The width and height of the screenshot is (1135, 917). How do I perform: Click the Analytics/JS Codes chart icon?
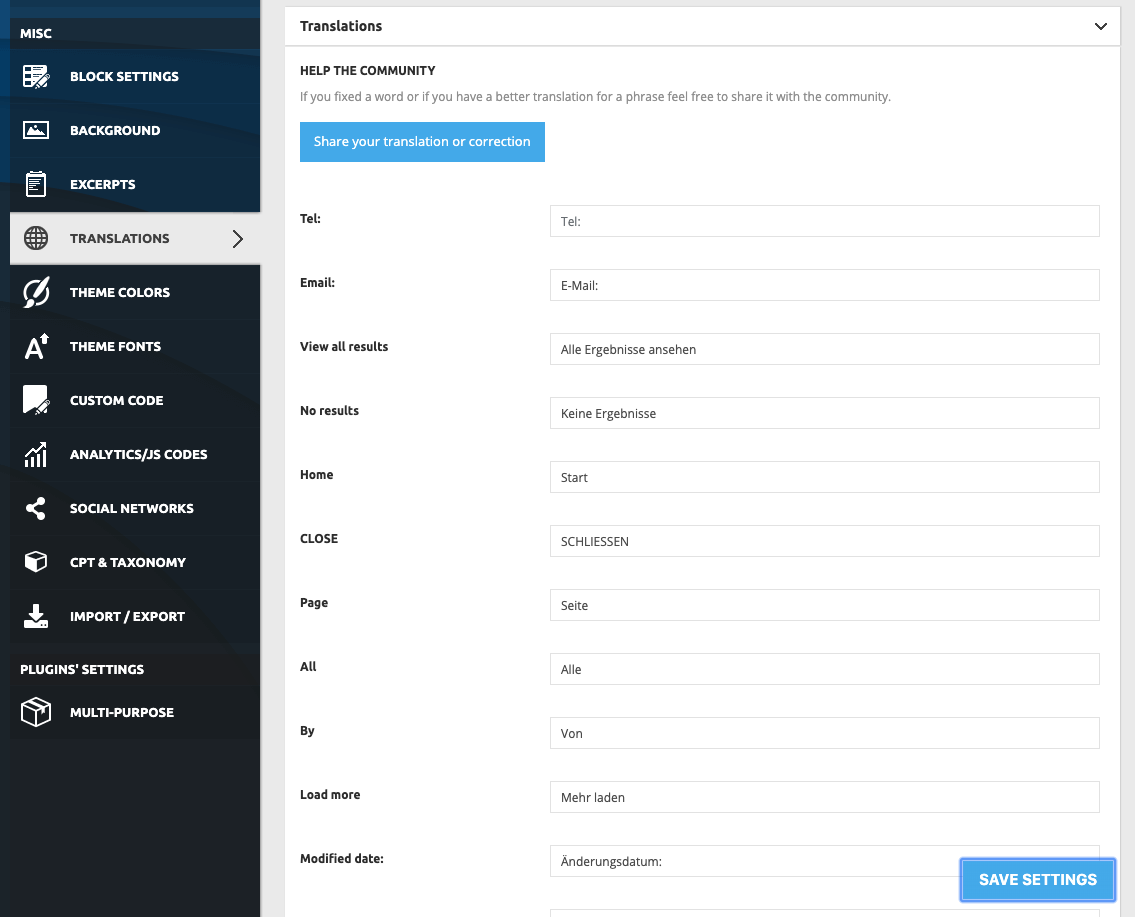click(36, 455)
